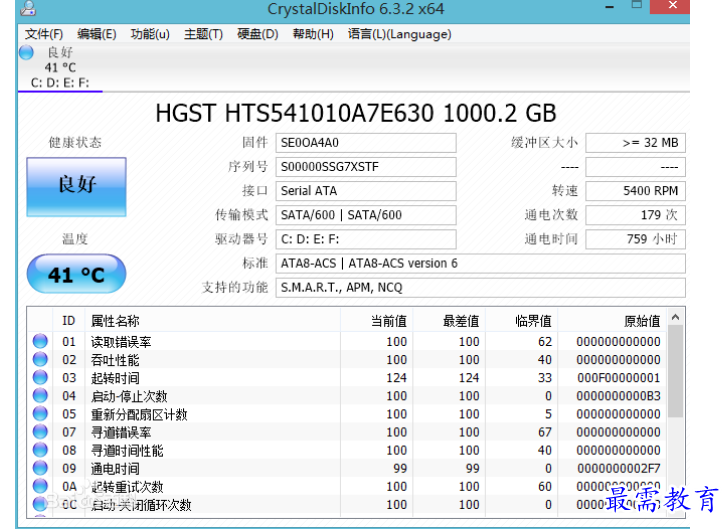The height and width of the screenshot is (531, 727).
Task: Click the 最差值 column header
Action: (449, 320)
